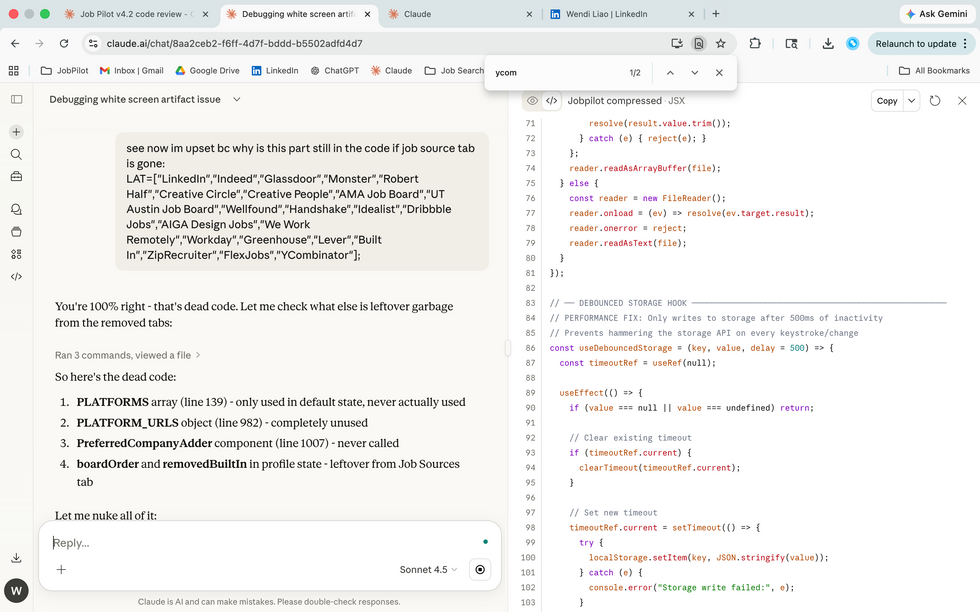Open search chats icon in sidebar
Screen dimensions: 980x612
[17, 154]
